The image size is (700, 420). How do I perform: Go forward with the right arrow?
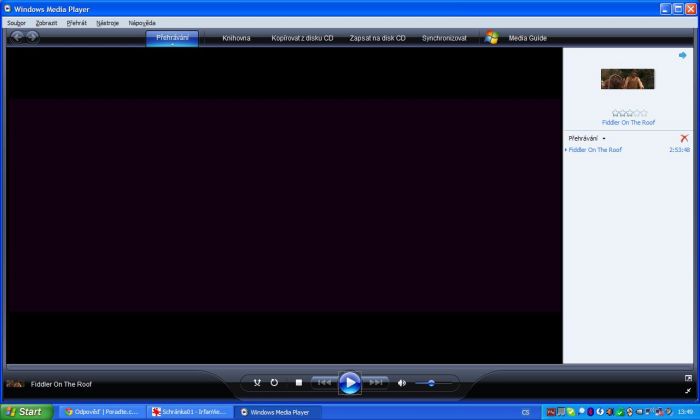click(x=32, y=37)
